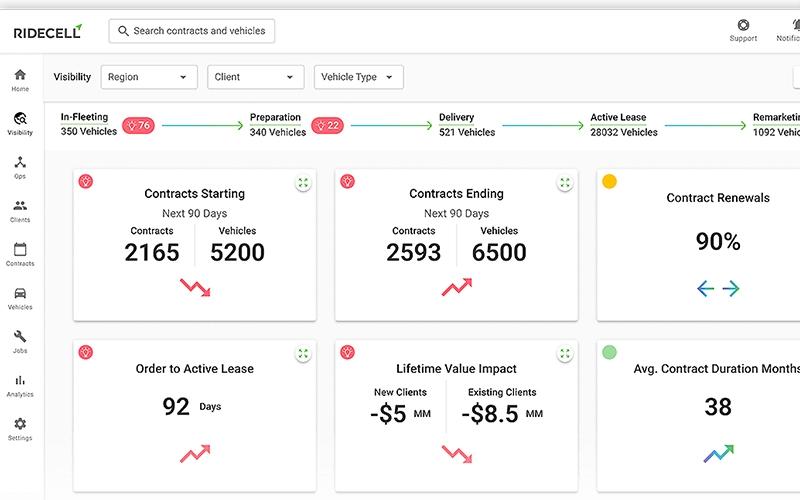This screenshot has height=500, width=800.
Task: Open the Clients sidebar item
Action: tap(20, 211)
